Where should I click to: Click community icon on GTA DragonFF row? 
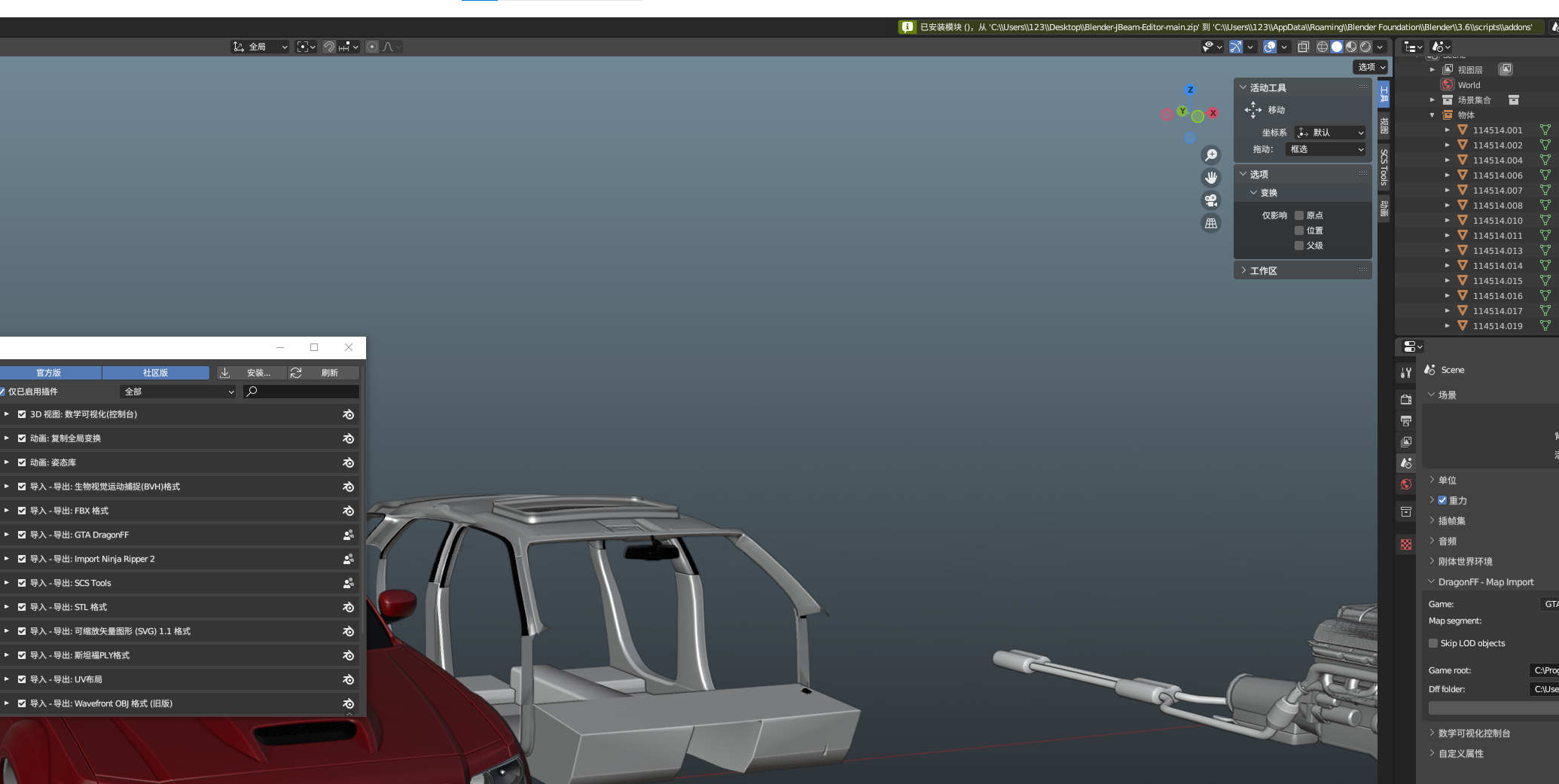(x=348, y=535)
